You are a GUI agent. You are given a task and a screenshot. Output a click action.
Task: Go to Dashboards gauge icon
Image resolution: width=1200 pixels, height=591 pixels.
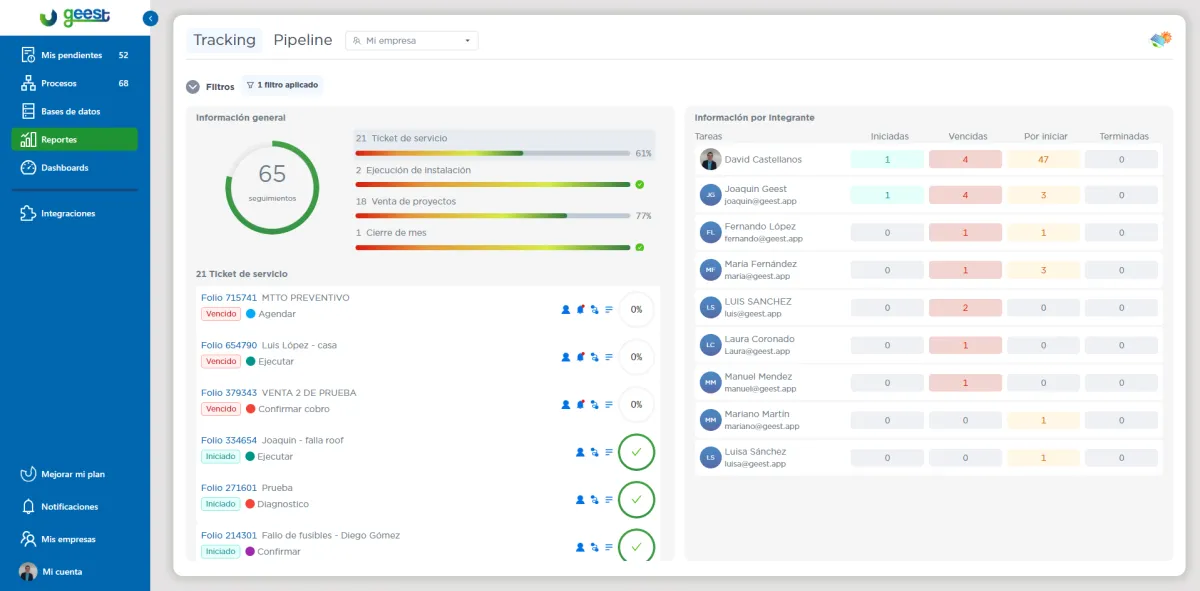tap(28, 168)
